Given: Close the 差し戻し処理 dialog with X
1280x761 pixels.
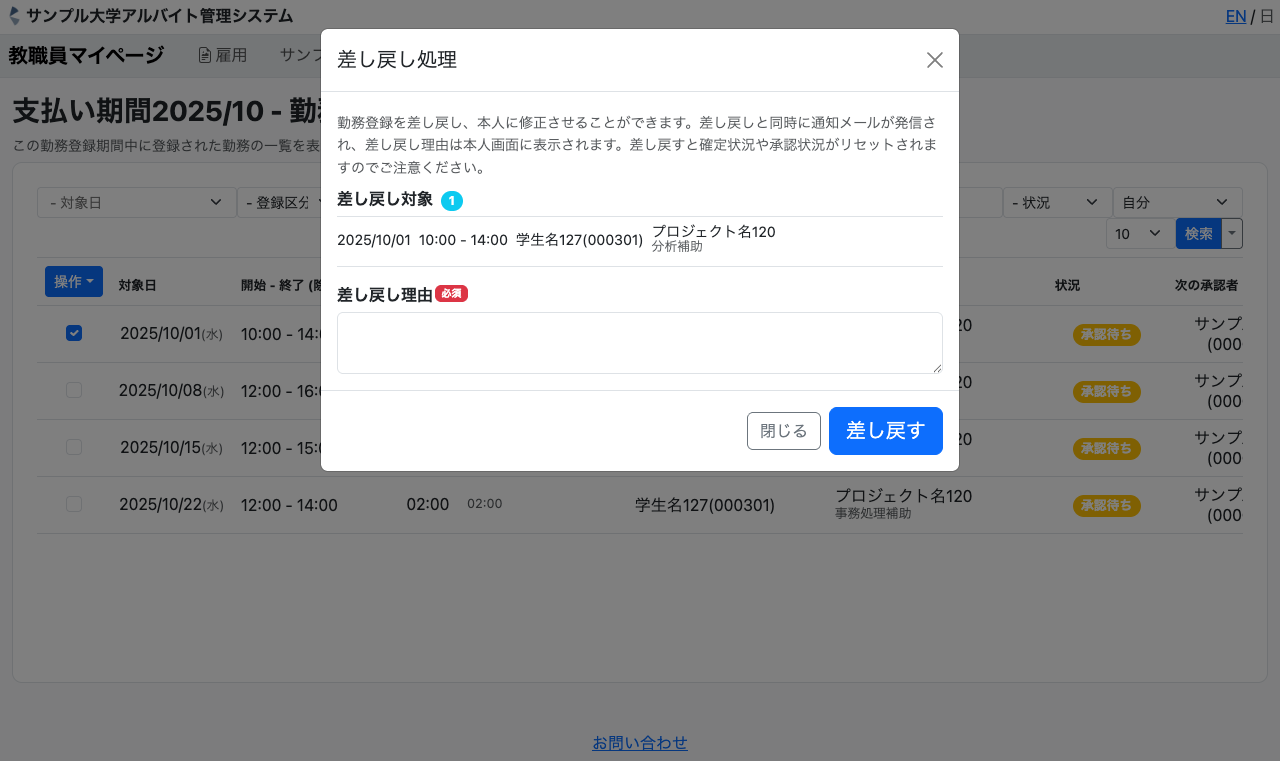Looking at the screenshot, I should pyautogui.click(x=934, y=60).
